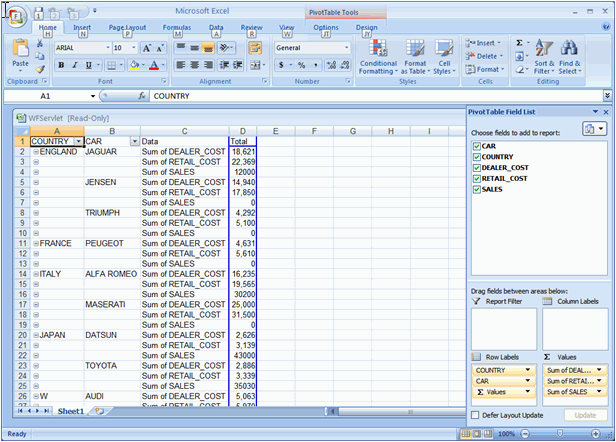Open the CAR column filter dropdown
Viewport: 616px width, 442px height.
coord(135,141)
